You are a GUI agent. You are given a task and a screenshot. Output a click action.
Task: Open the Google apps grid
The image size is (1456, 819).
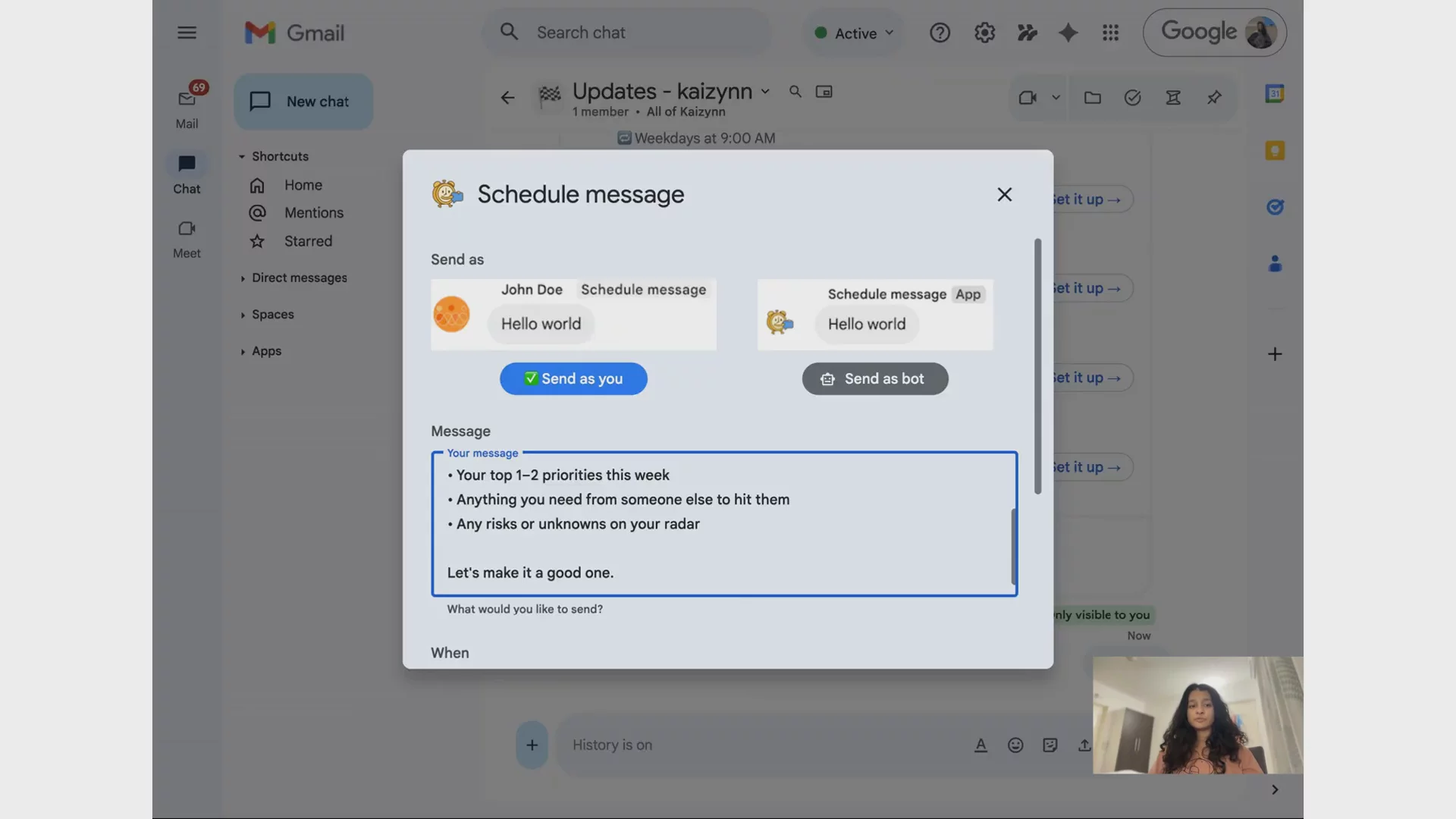point(1110,33)
